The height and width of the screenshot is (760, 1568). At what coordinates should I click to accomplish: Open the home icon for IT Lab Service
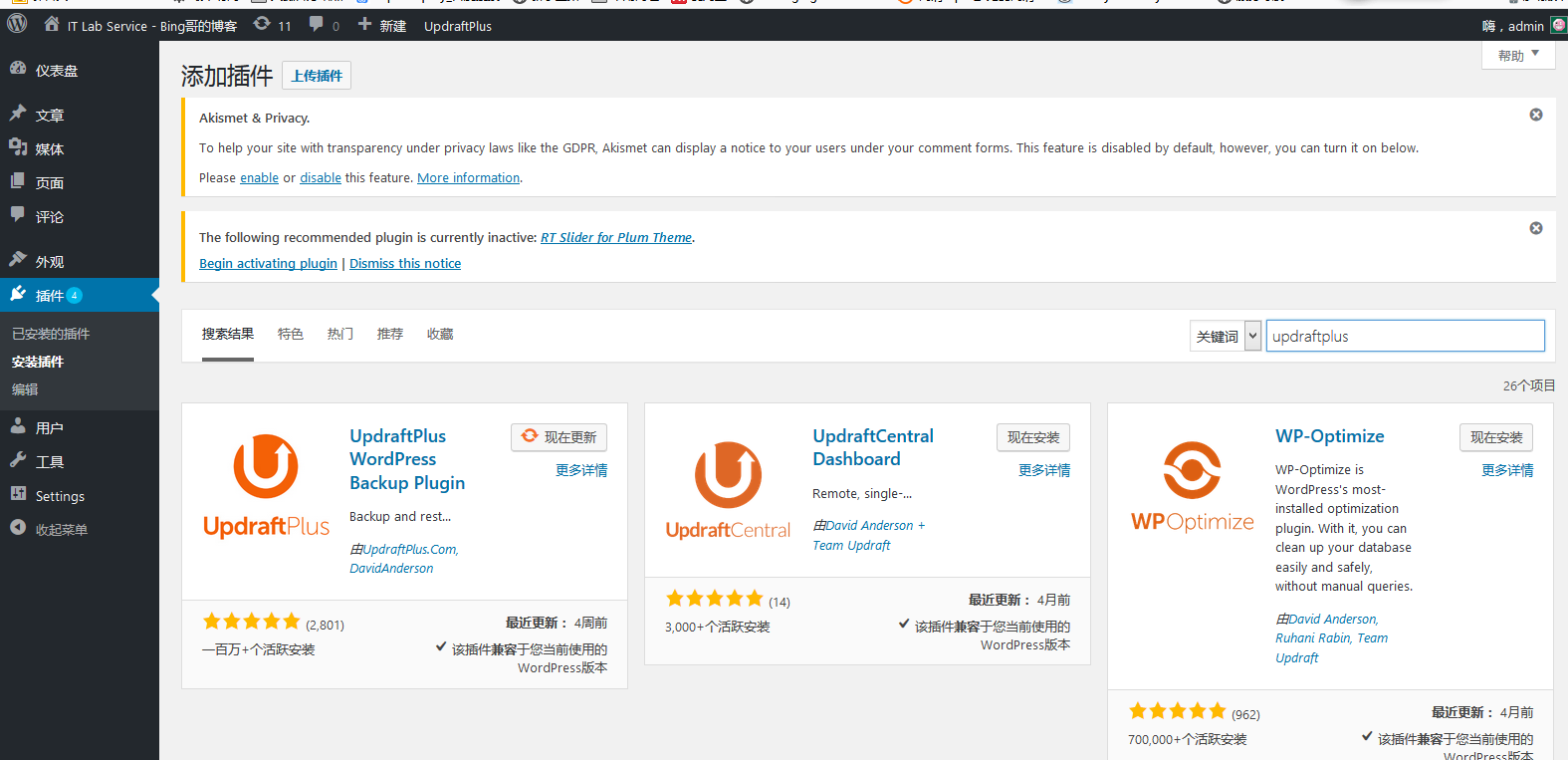click(x=52, y=25)
